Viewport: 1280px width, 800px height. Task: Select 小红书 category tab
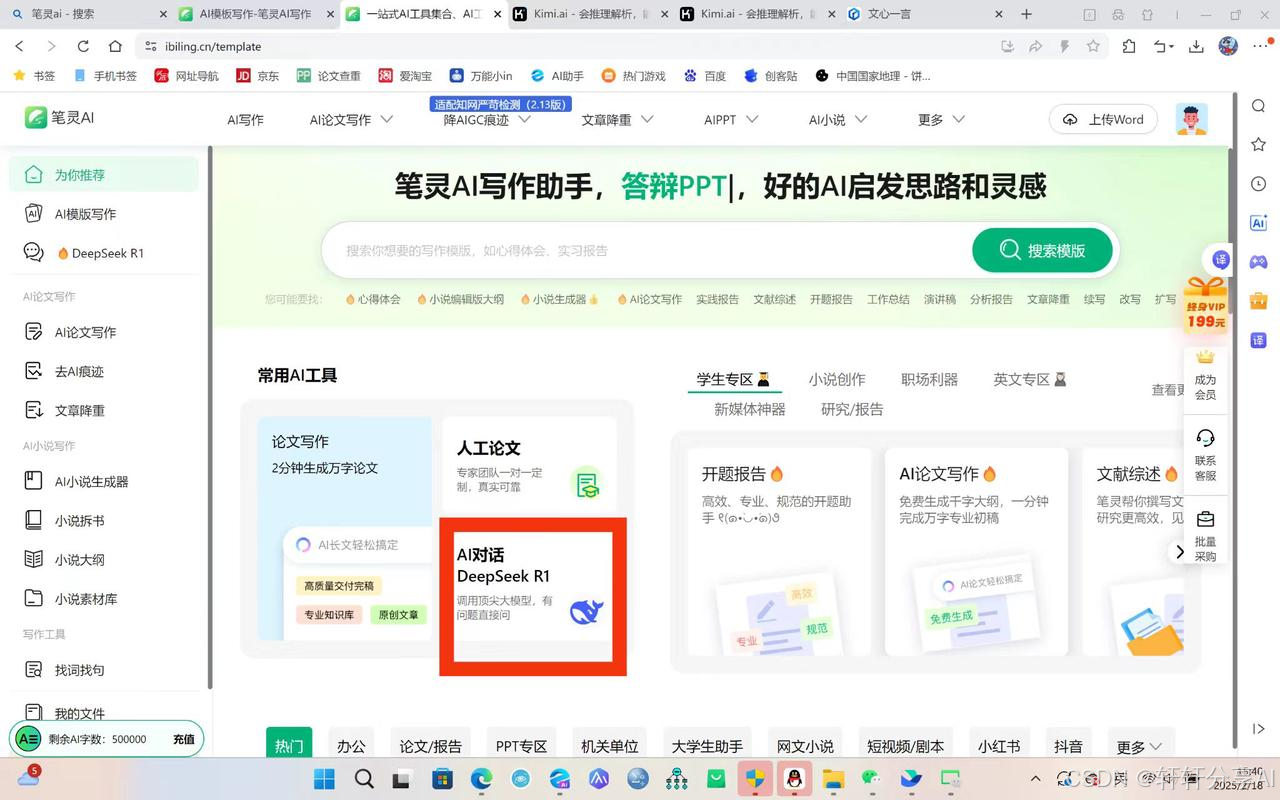tap(999, 746)
